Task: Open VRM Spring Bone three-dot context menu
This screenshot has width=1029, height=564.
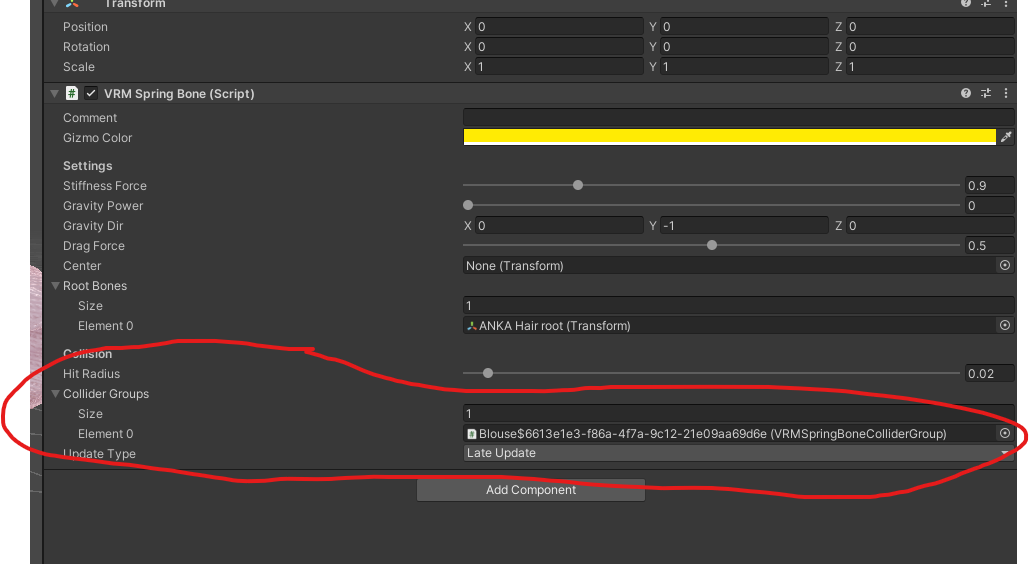Action: [1005, 93]
